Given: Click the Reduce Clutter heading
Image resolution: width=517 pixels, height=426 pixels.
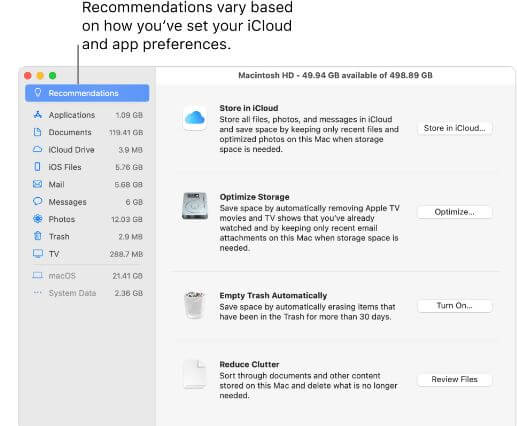Looking at the screenshot, I should [x=249, y=364].
